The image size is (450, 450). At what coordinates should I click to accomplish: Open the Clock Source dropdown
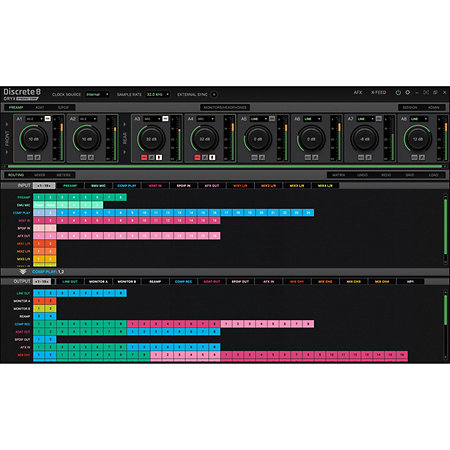click(97, 95)
